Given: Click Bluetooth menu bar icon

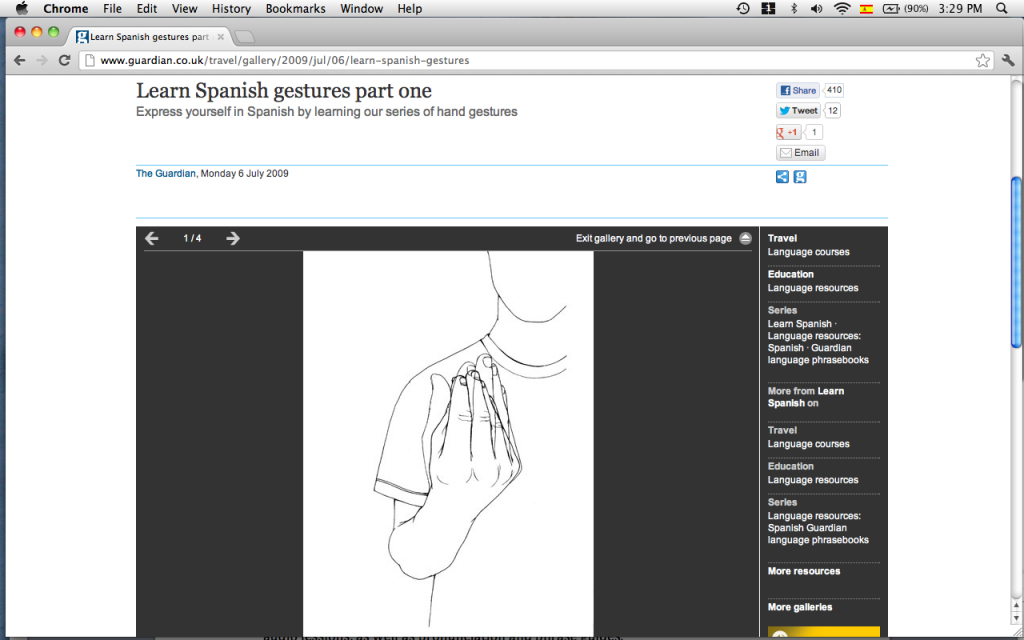Looking at the screenshot, I should click(x=794, y=8).
